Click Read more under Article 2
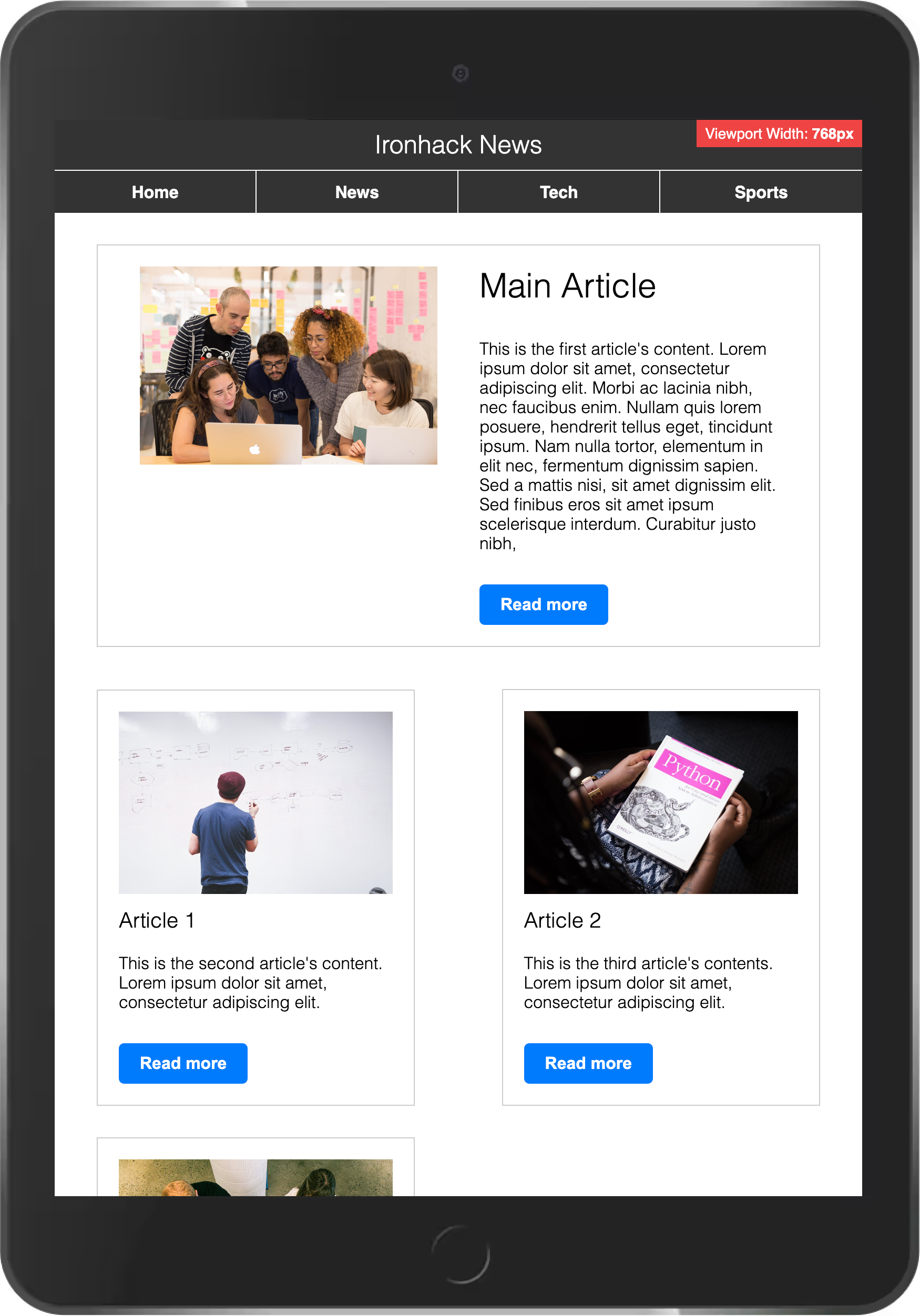The image size is (920, 1316). (588, 1063)
